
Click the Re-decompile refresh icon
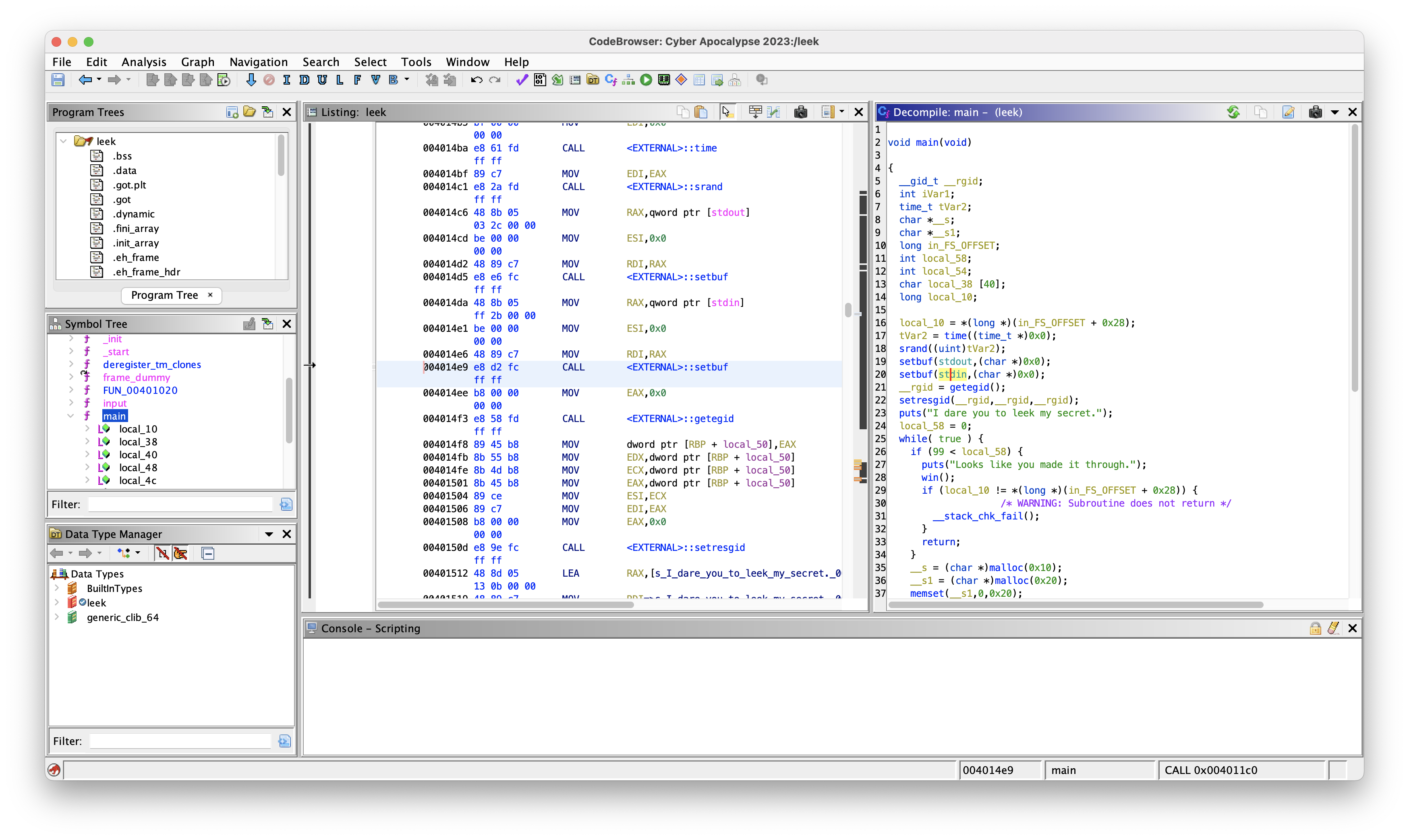pyautogui.click(x=1233, y=112)
